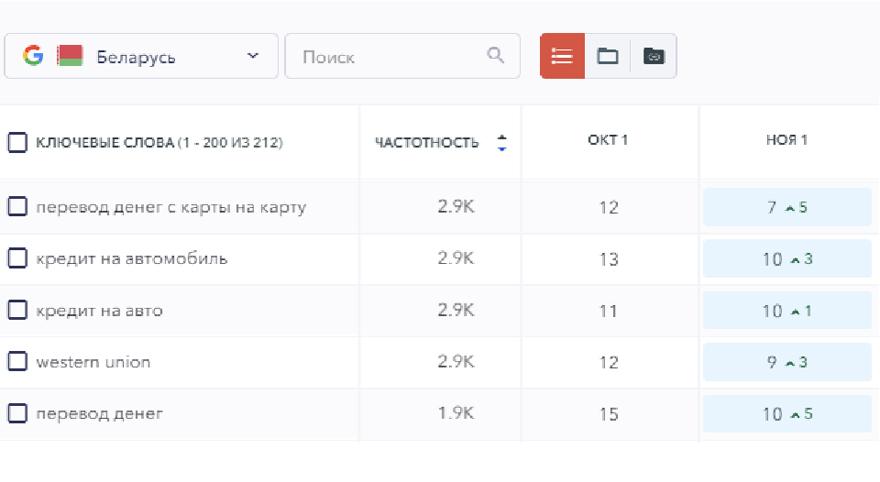Select the 'western union' keyword checkbox
This screenshot has width=880, height=482.
17,362
